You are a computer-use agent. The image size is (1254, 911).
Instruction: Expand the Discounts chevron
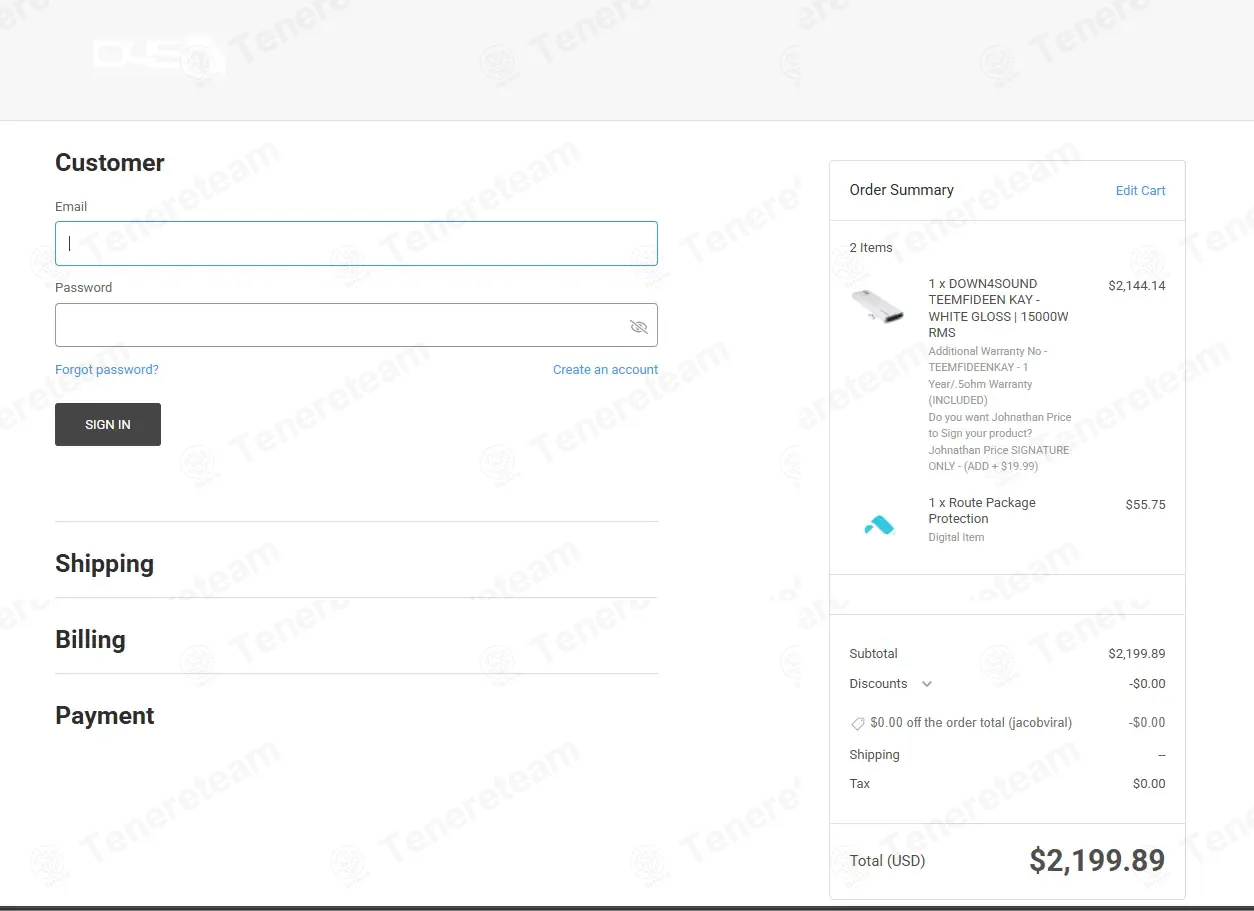pyautogui.click(x=927, y=684)
